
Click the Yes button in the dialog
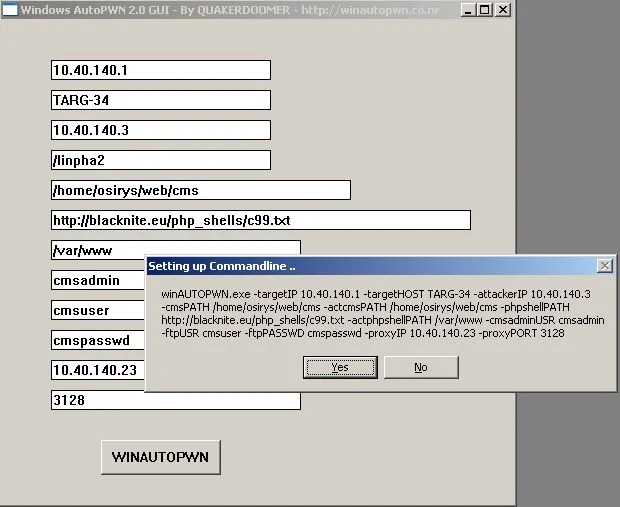point(340,367)
